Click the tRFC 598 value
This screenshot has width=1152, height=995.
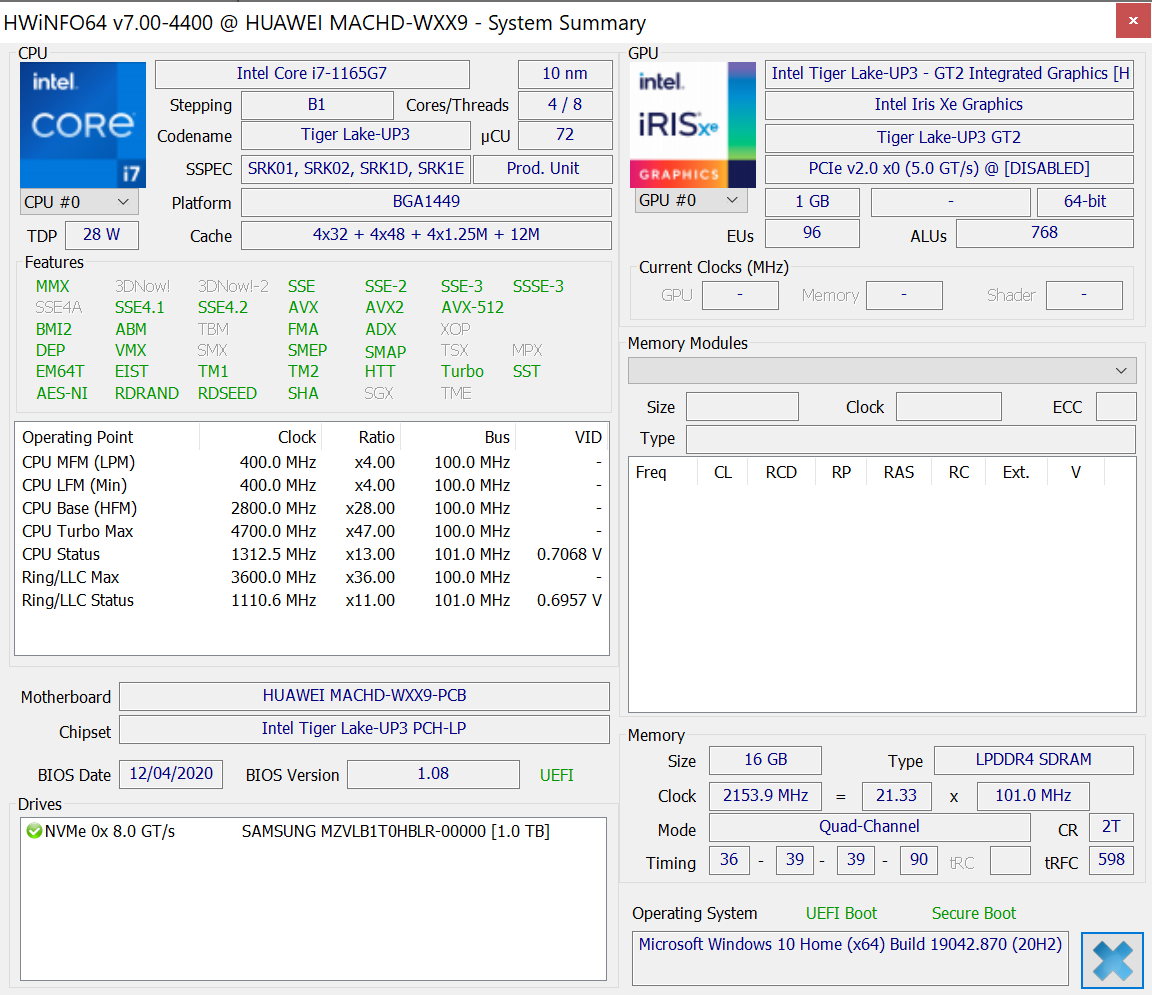(x=1112, y=860)
